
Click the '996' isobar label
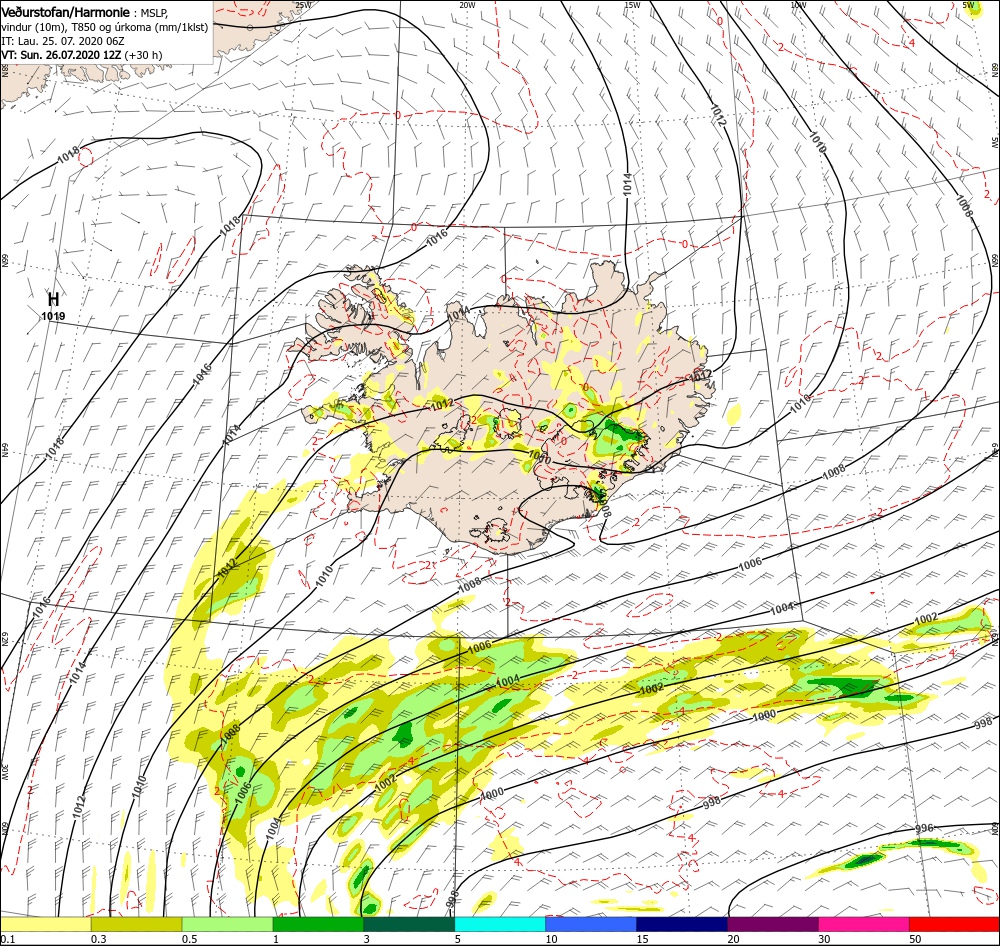point(924,829)
